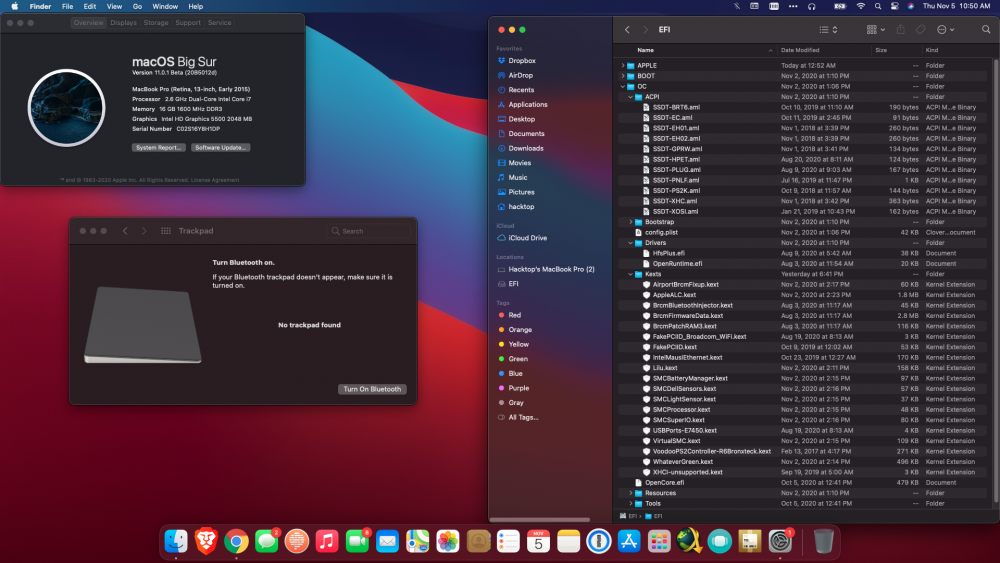Click the System Report button

[158, 147]
